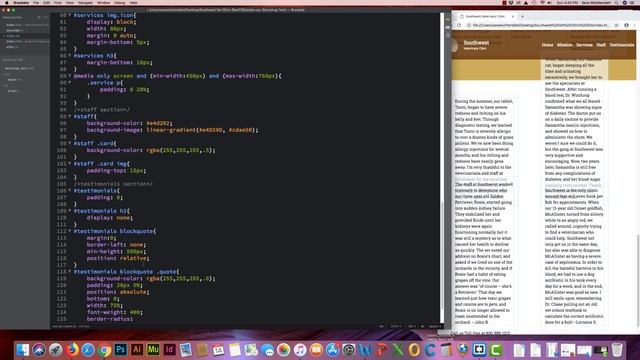Open a new Chrome tab

pyautogui.click(x=522, y=16)
